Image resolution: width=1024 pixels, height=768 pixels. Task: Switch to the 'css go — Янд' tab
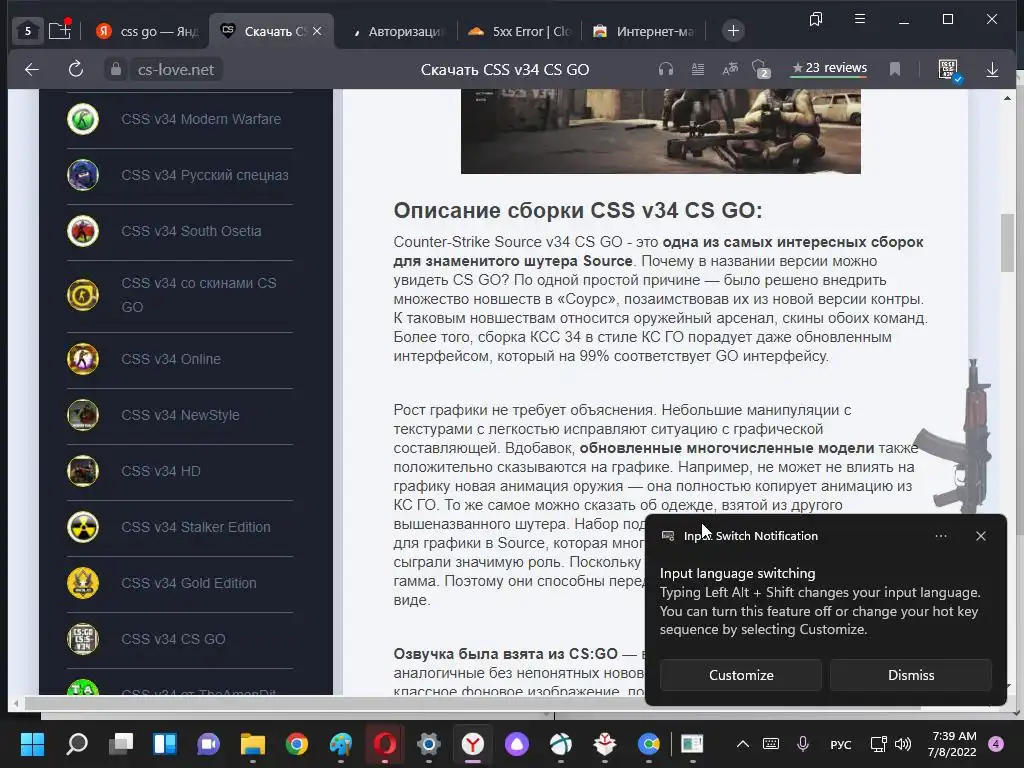(149, 31)
